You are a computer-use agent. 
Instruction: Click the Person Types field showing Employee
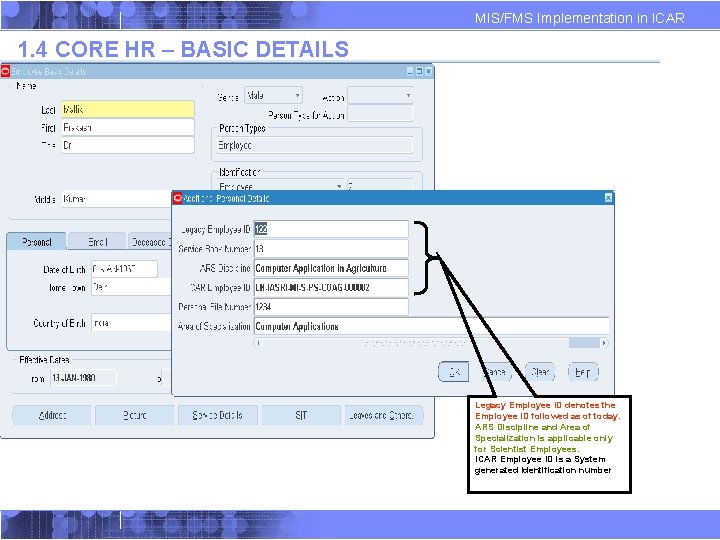point(315,146)
